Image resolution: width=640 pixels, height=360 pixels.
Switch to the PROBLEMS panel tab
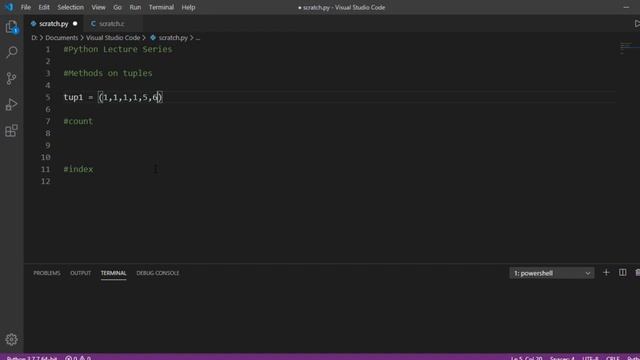(x=47, y=273)
